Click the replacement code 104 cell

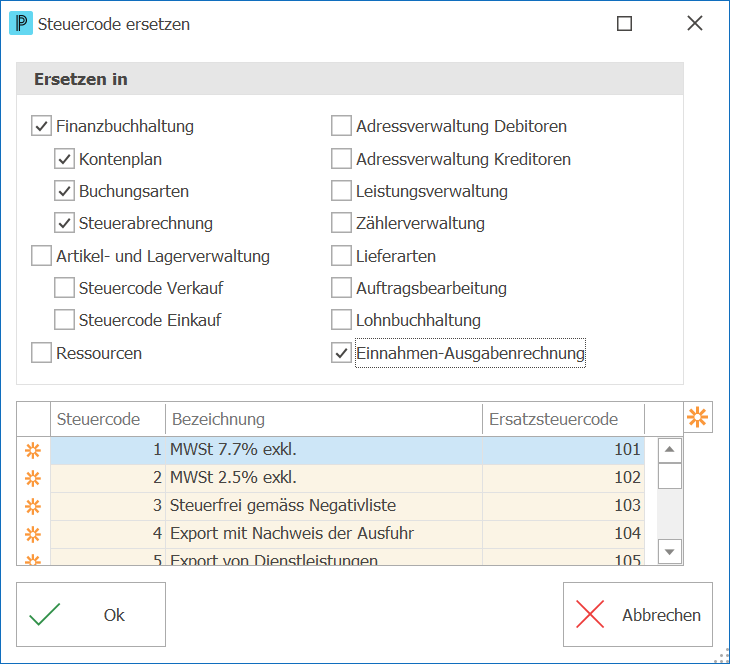pos(563,534)
